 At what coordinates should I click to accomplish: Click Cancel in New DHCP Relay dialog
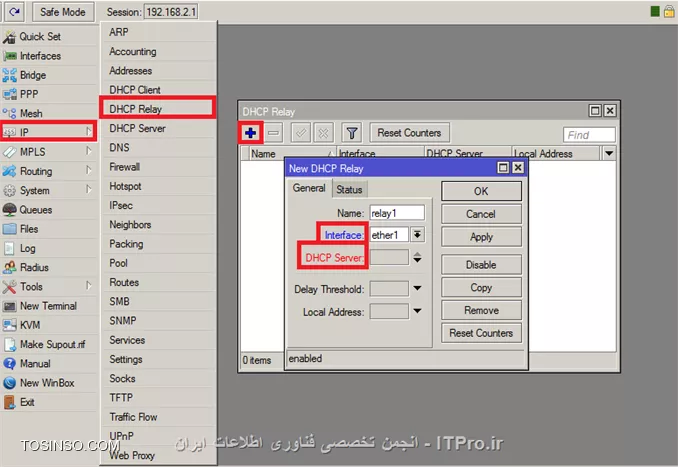(481, 214)
